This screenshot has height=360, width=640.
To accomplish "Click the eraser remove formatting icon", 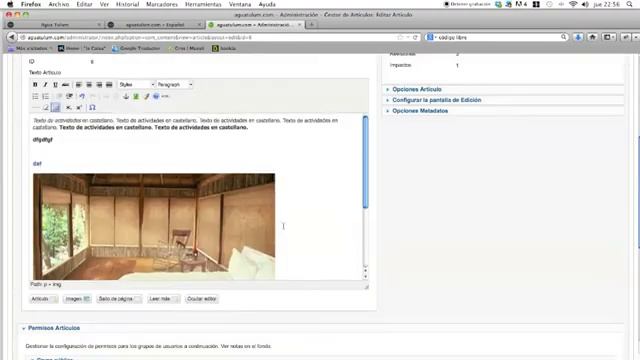I will coord(46,107).
